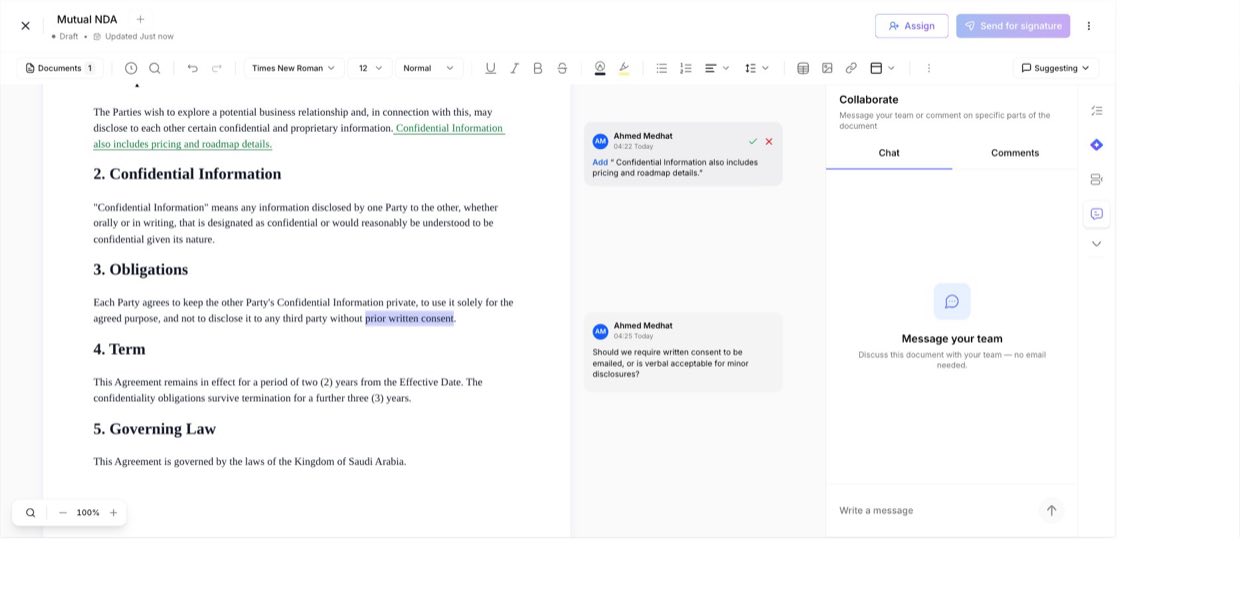Screen dimensions: 1240x597
Task: Click the "3. Obligations" heading
Action: coord(140,270)
